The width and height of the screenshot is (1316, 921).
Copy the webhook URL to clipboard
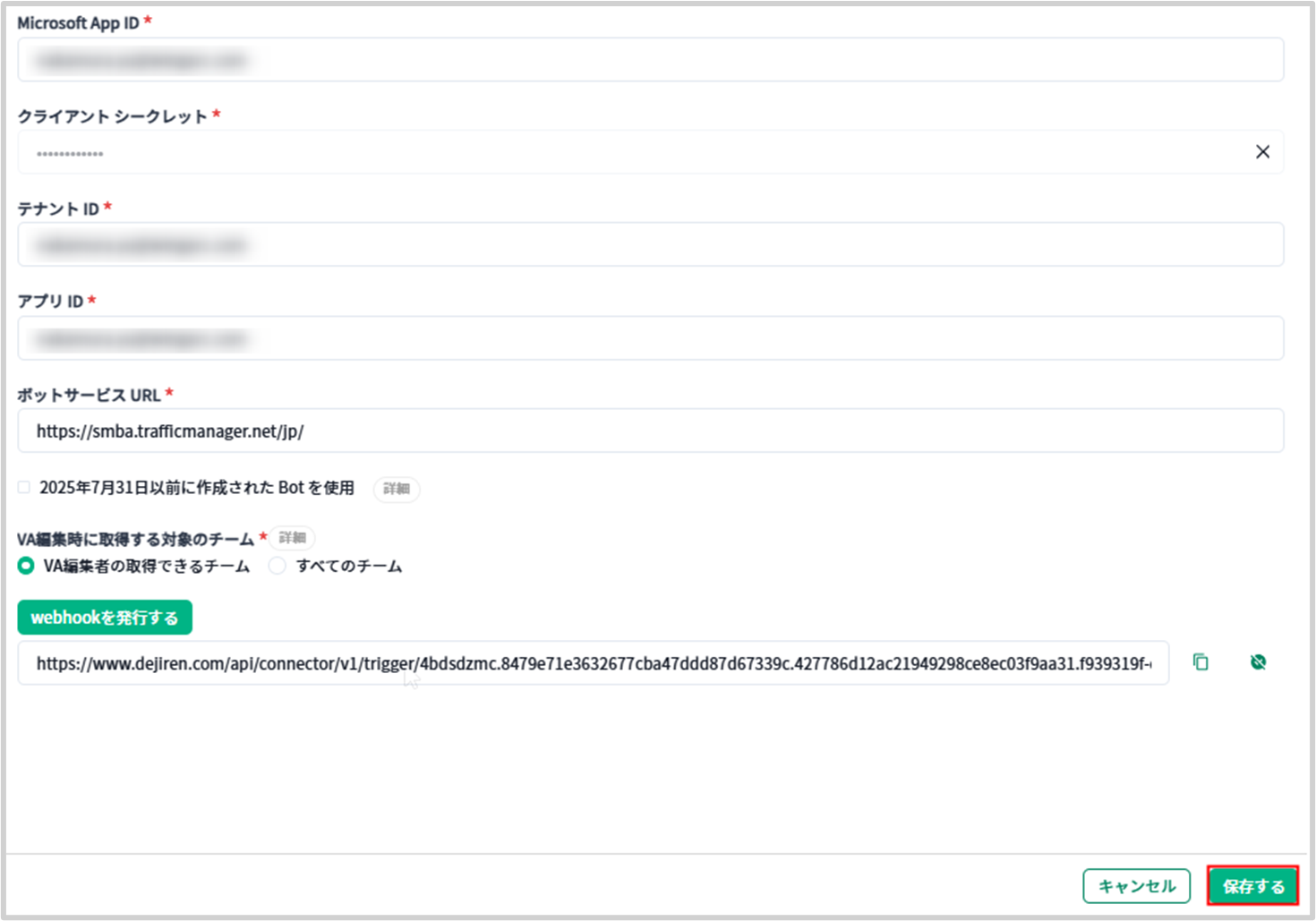(1201, 662)
